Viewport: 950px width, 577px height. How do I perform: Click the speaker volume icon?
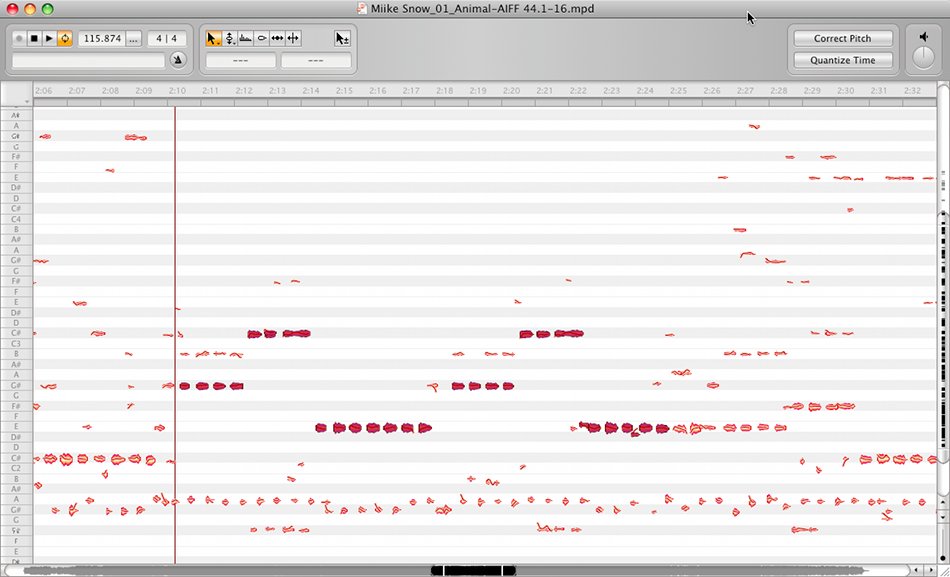tap(923, 38)
